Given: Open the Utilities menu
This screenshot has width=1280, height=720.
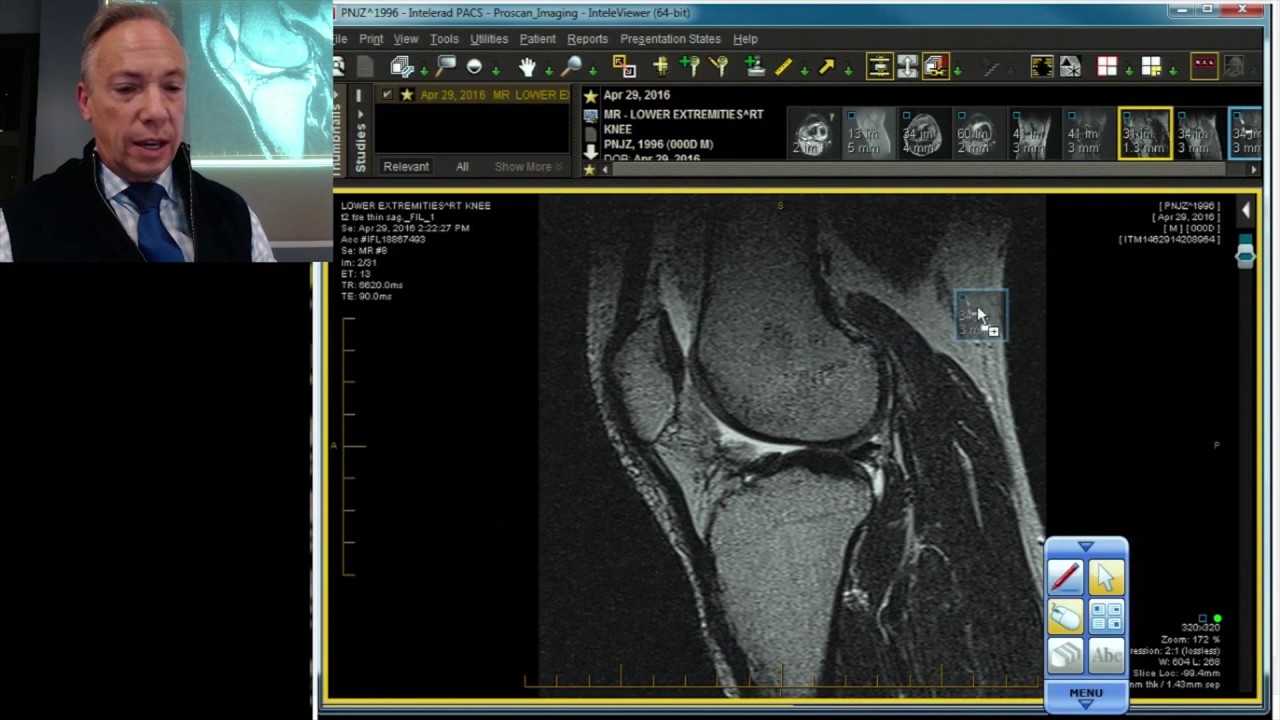Looking at the screenshot, I should pos(489,39).
